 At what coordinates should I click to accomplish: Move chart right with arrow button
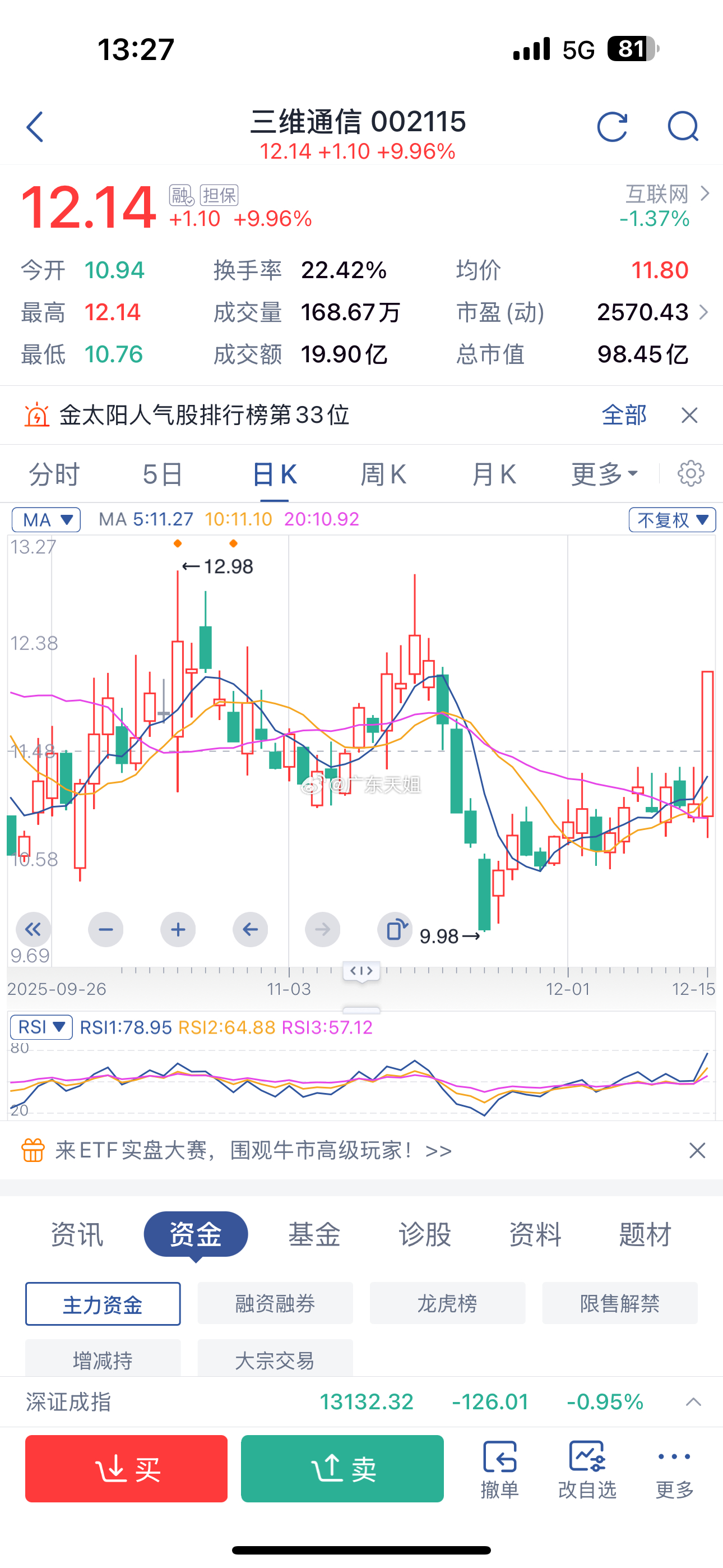click(x=323, y=929)
